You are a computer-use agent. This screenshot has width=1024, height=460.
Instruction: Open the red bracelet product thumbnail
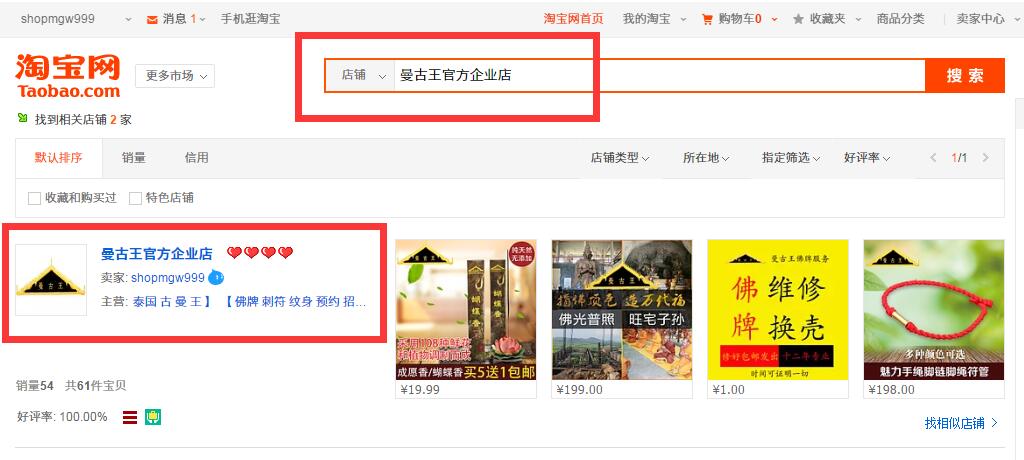coord(934,310)
